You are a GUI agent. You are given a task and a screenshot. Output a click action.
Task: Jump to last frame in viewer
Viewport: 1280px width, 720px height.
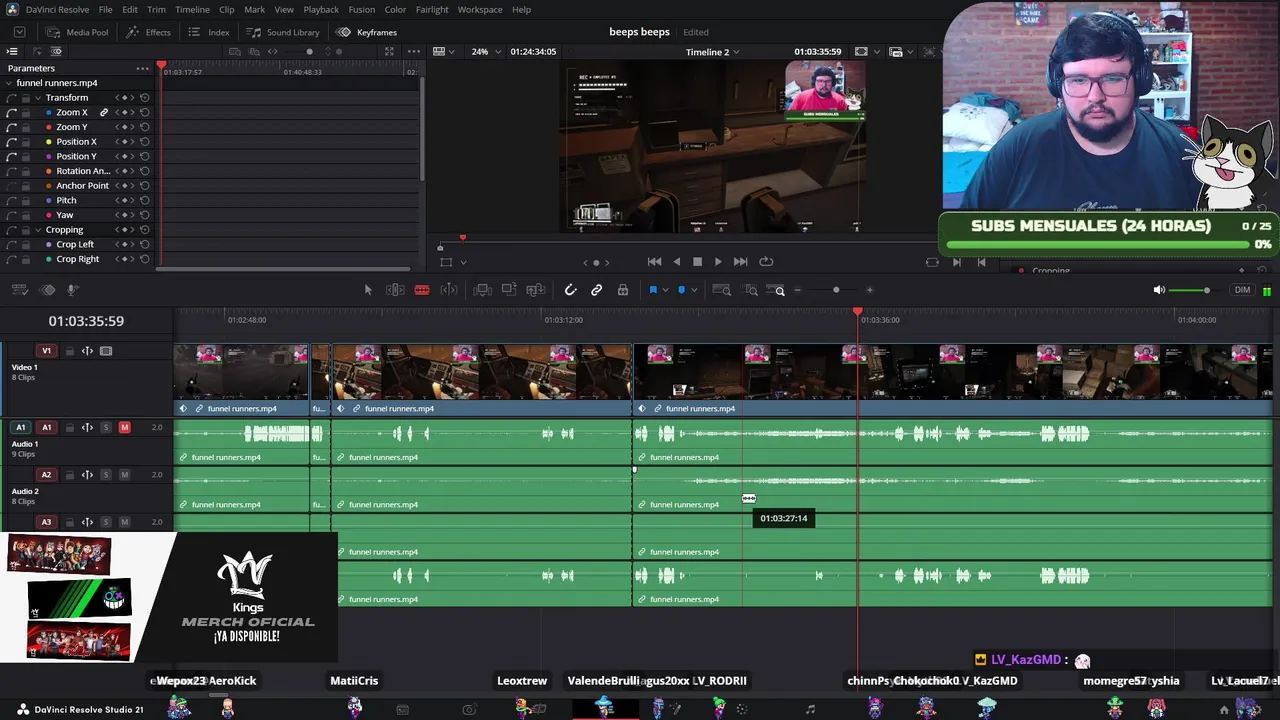click(740, 262)
